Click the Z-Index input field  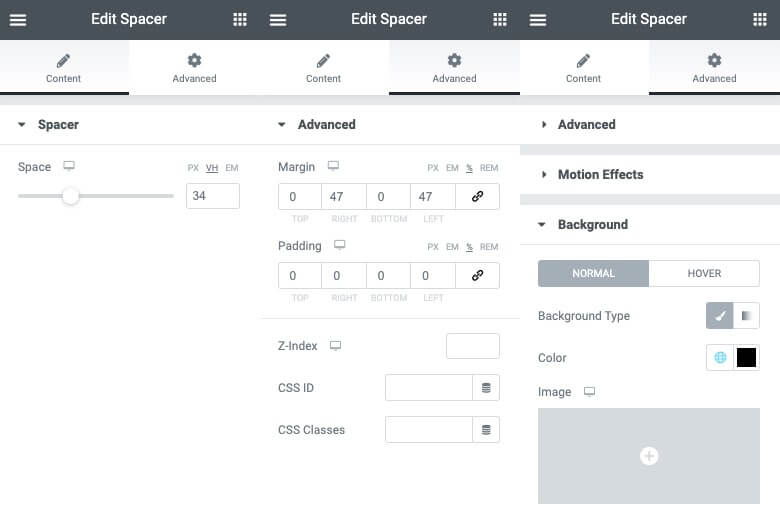click(473, 346)
